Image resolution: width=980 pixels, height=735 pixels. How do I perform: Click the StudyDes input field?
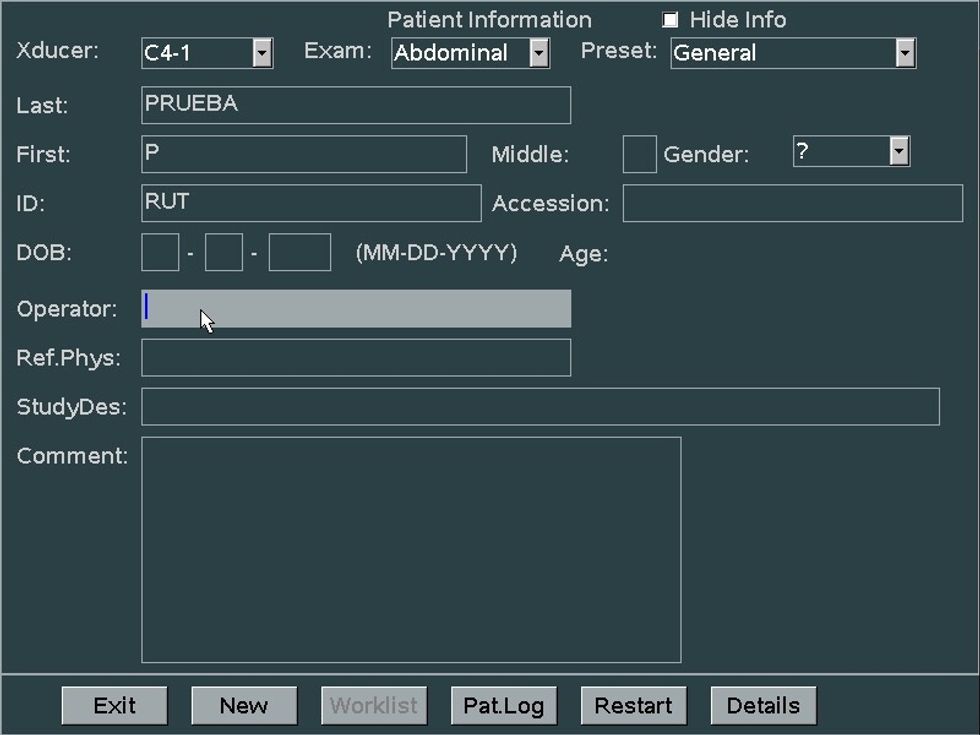(x=540, y=407)
